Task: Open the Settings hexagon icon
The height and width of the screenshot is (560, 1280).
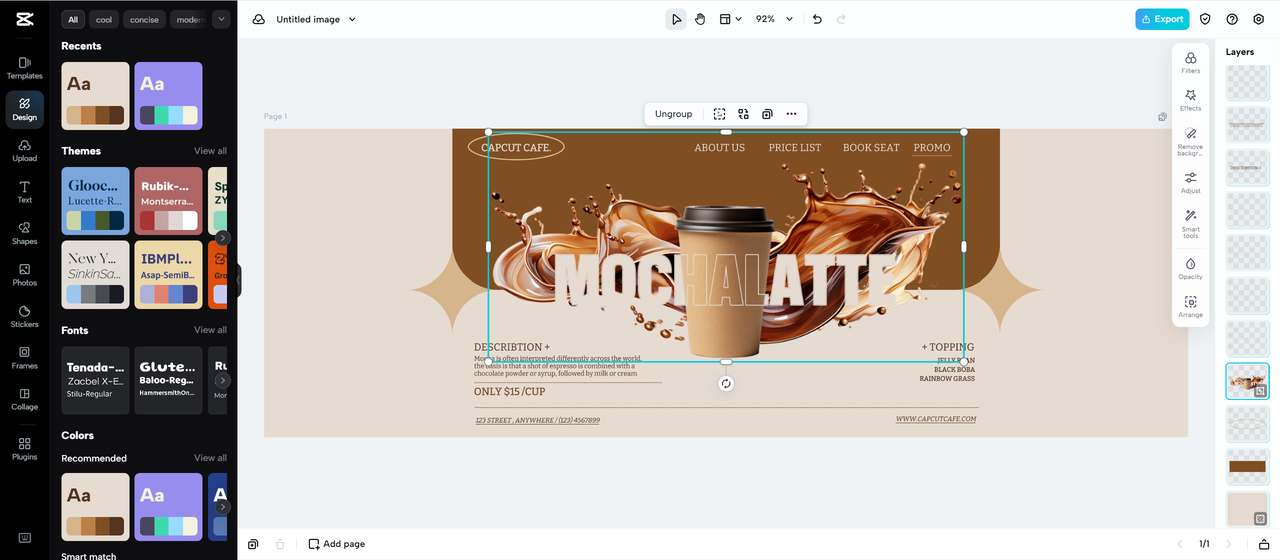Action: 1259,19
